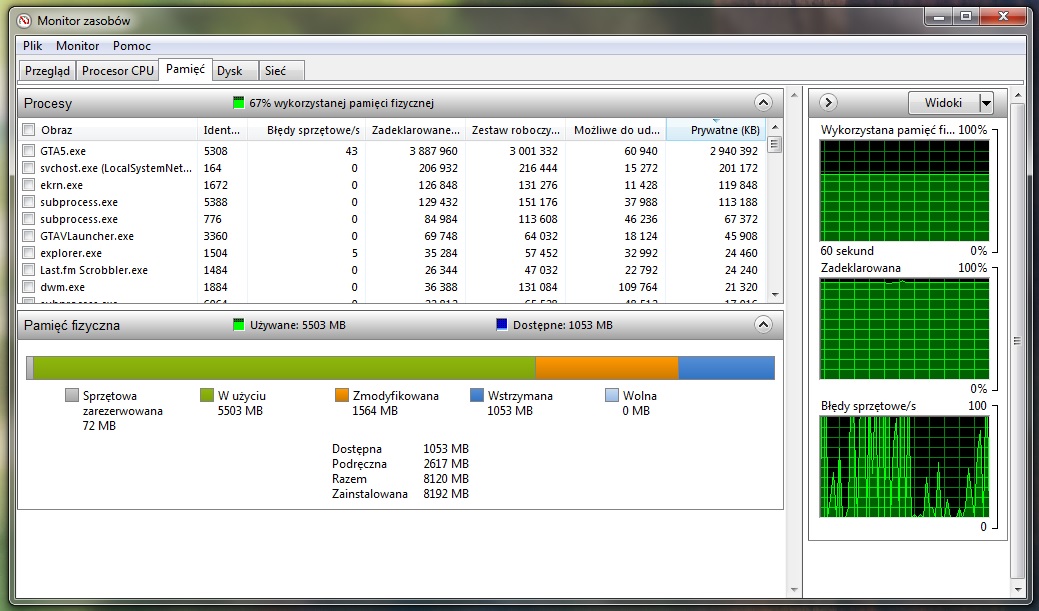The image size is (1039, 611).
Task: Check the subprocess.exe PID 776 checkbox
Action: click(x=28, y=219)
